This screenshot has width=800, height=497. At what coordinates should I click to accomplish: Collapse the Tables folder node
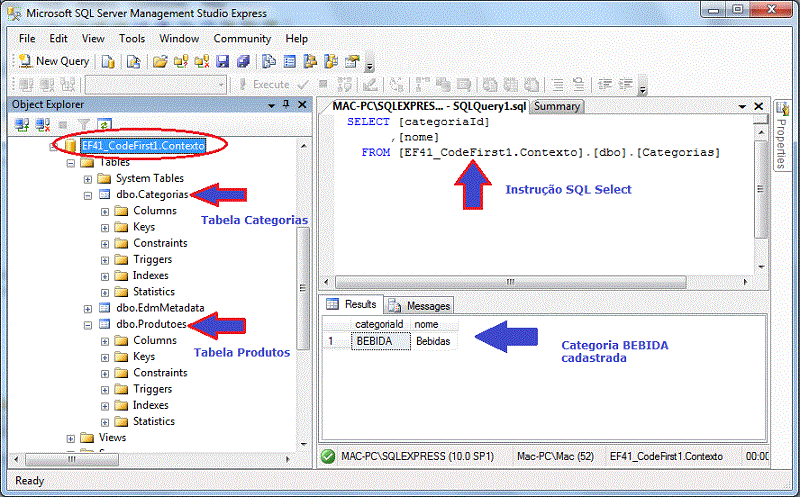pyautogui.click(x=71, y=163)
